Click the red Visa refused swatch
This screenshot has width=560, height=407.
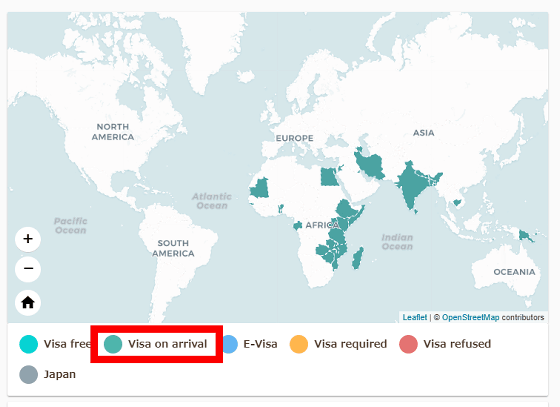pyautogui.click(x=408, y=344)
